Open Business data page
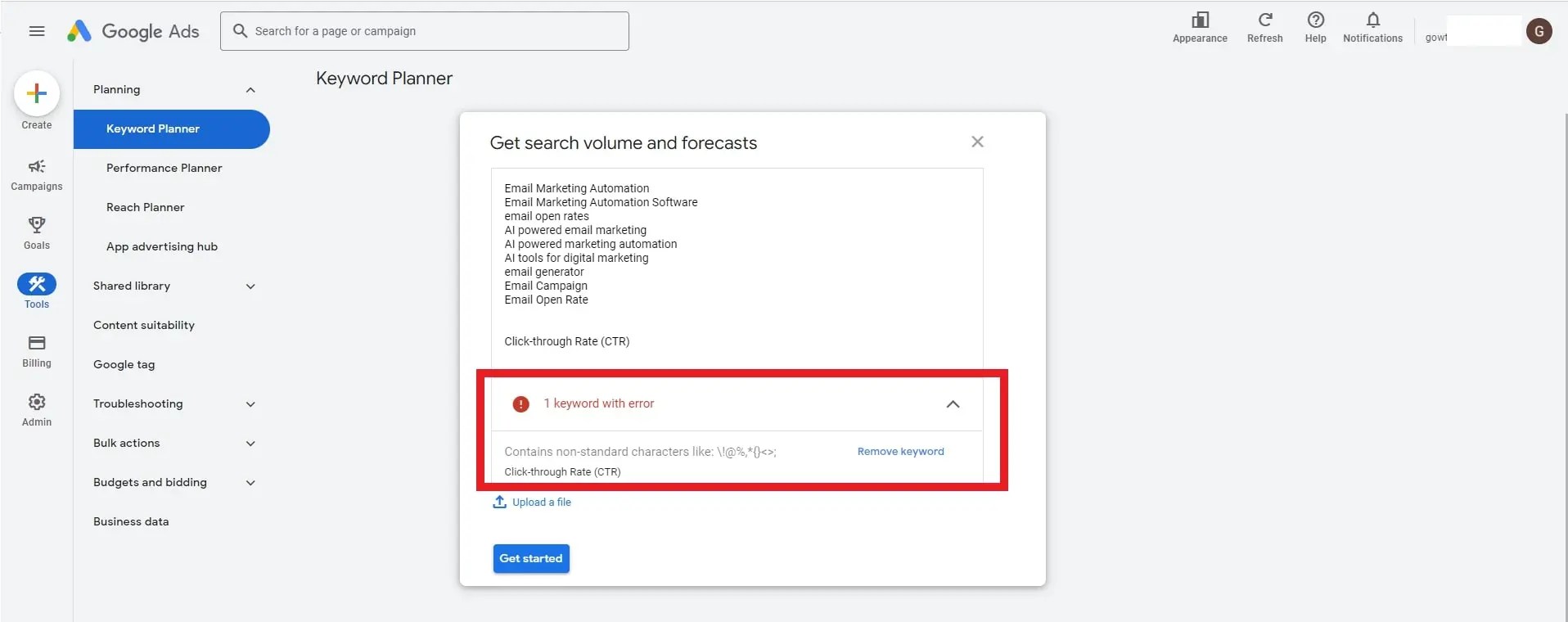Image resolution: width=1568 pixels, height=622 pixels. coord(131,521)
